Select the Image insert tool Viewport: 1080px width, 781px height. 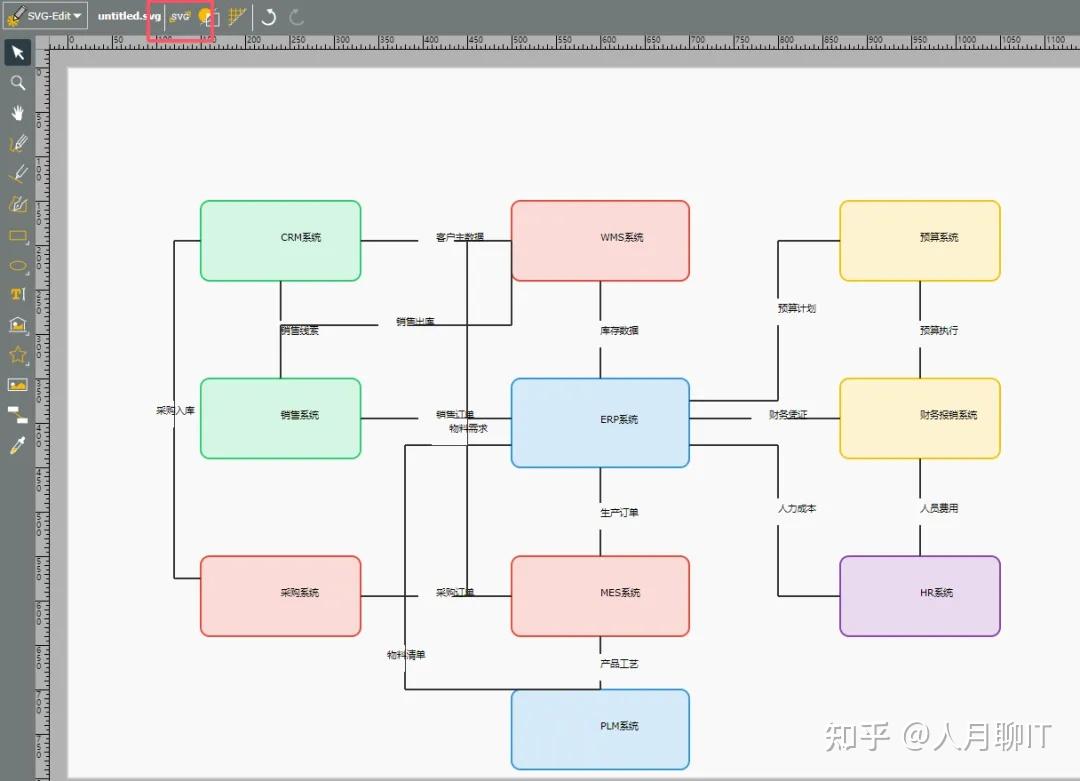(17, 386)
